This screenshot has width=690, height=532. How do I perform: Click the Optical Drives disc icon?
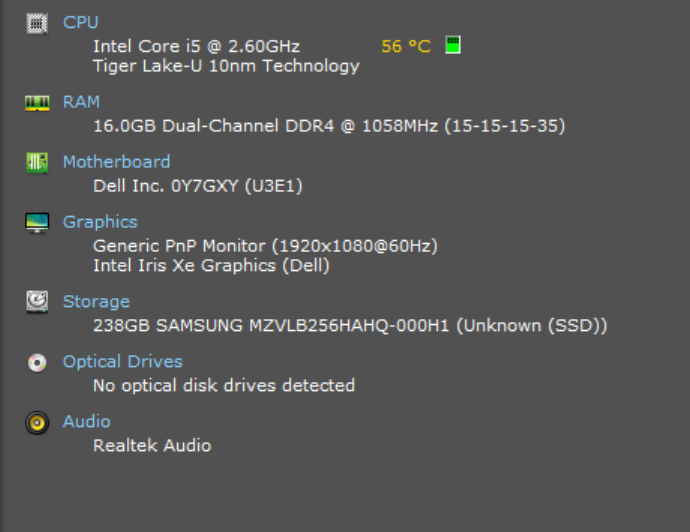tap(37, 363)
